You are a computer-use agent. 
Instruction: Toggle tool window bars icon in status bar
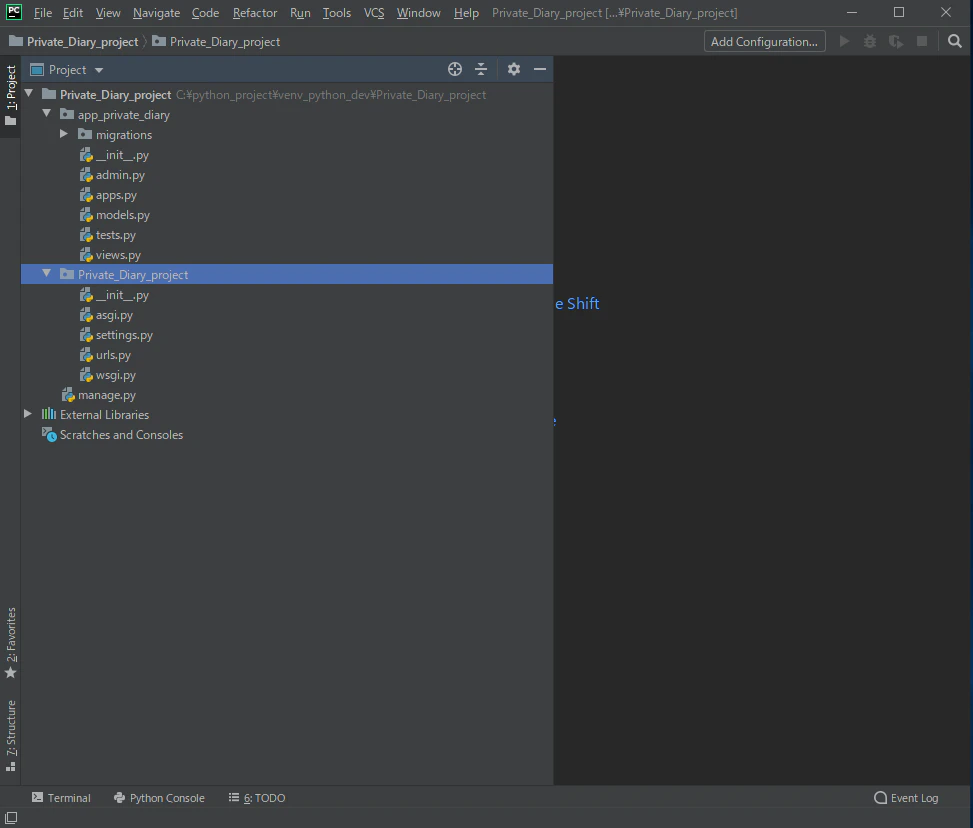[11, 817]
